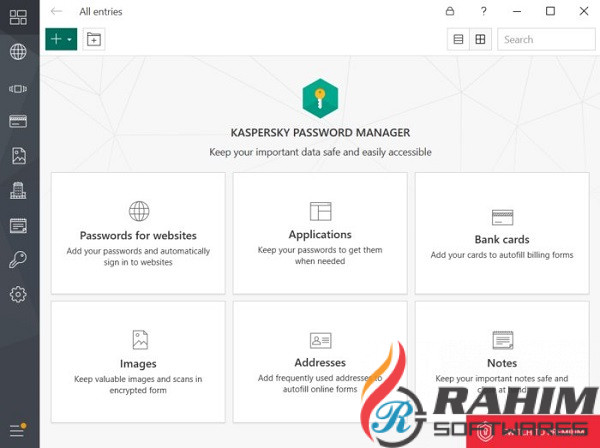Open the Passwords for websites card
The image size is (600, 448).
click(138, 233)
